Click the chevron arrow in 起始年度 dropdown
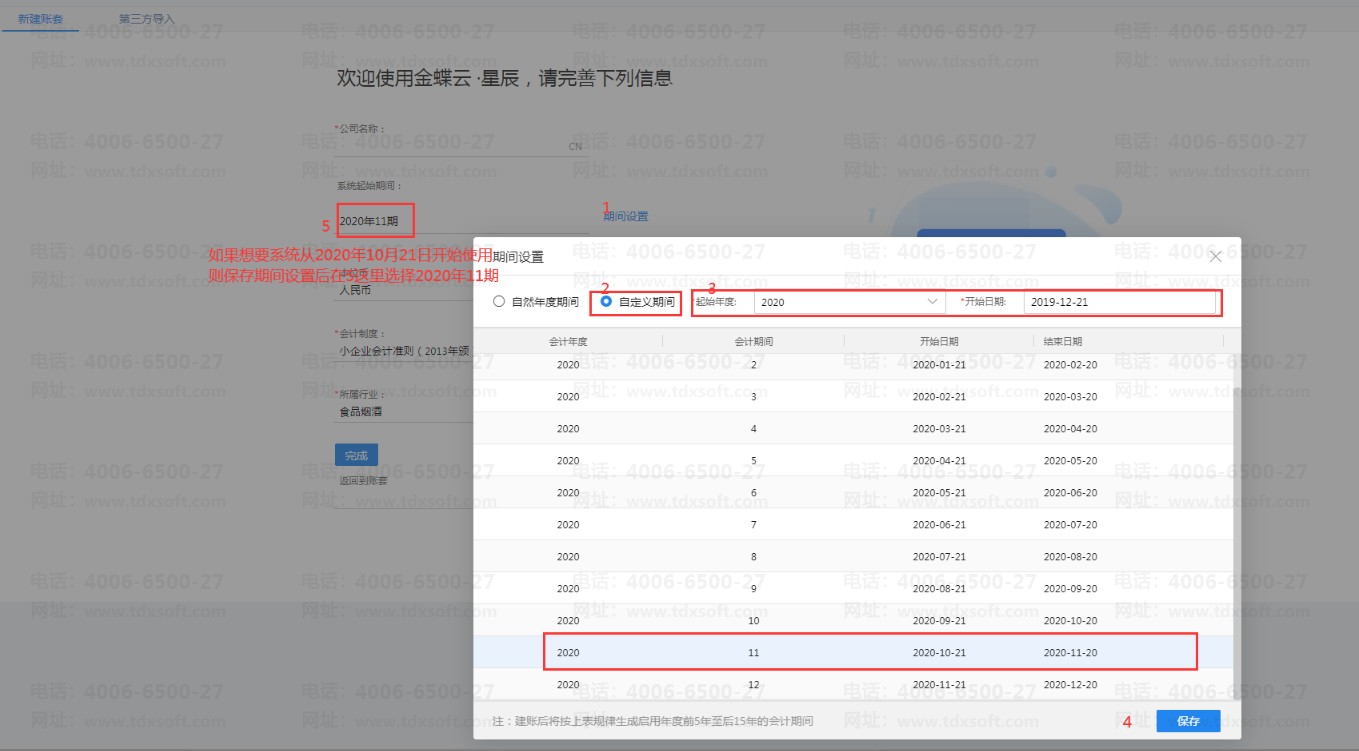This screenshot has height=751, width=1359. pos(932,301)
